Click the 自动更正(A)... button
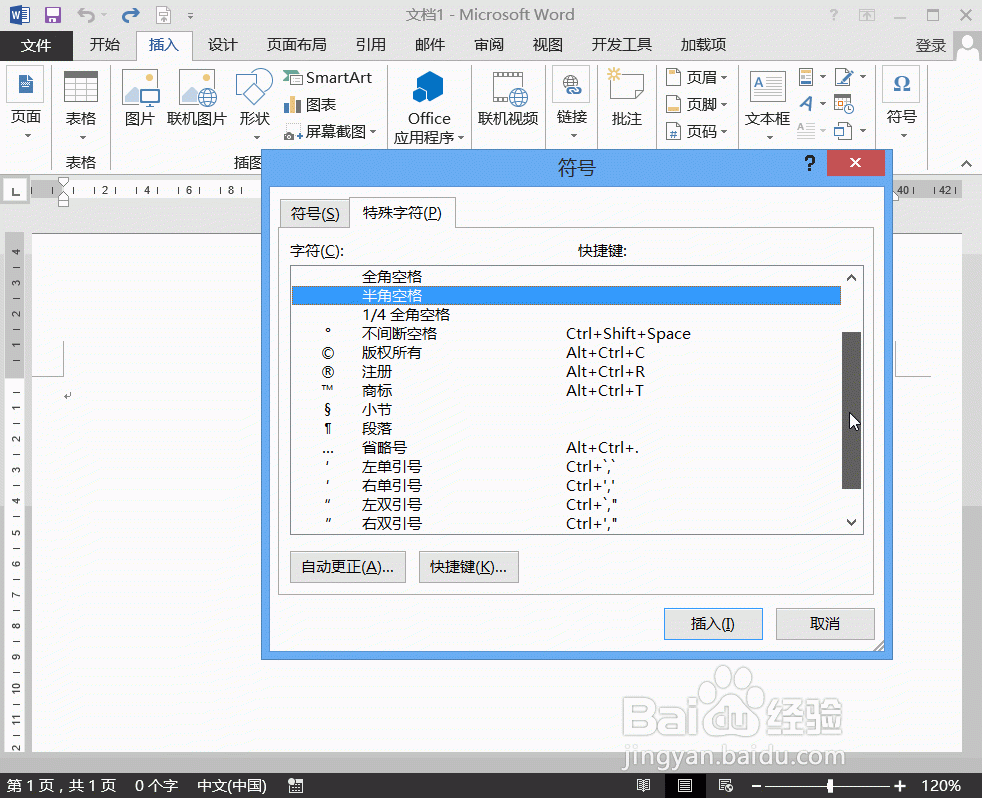Viewport: 982px width, 798px height. (x=347, y=567)
